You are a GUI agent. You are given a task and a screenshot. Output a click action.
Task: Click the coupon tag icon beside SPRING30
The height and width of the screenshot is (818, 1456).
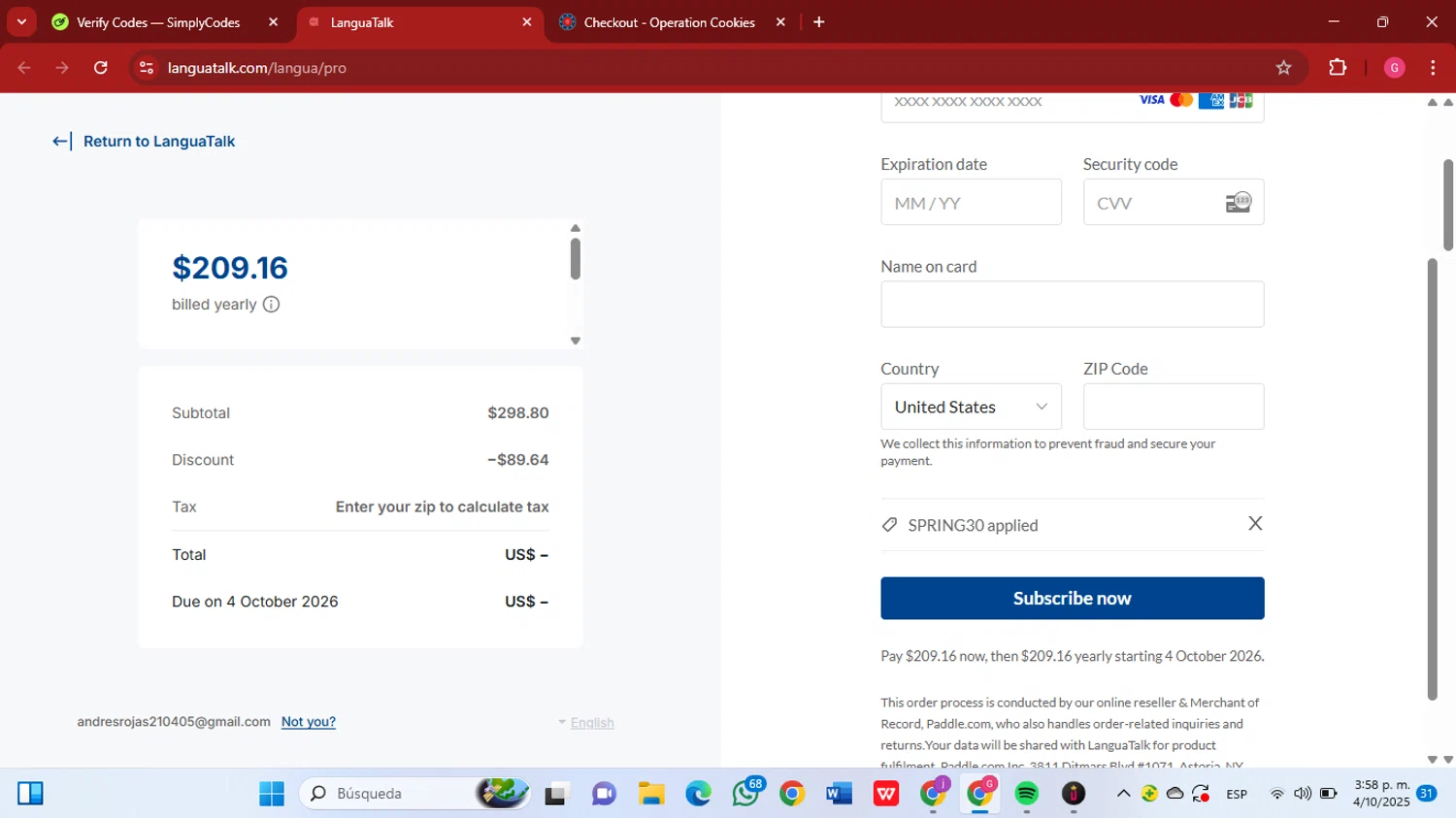889,525
